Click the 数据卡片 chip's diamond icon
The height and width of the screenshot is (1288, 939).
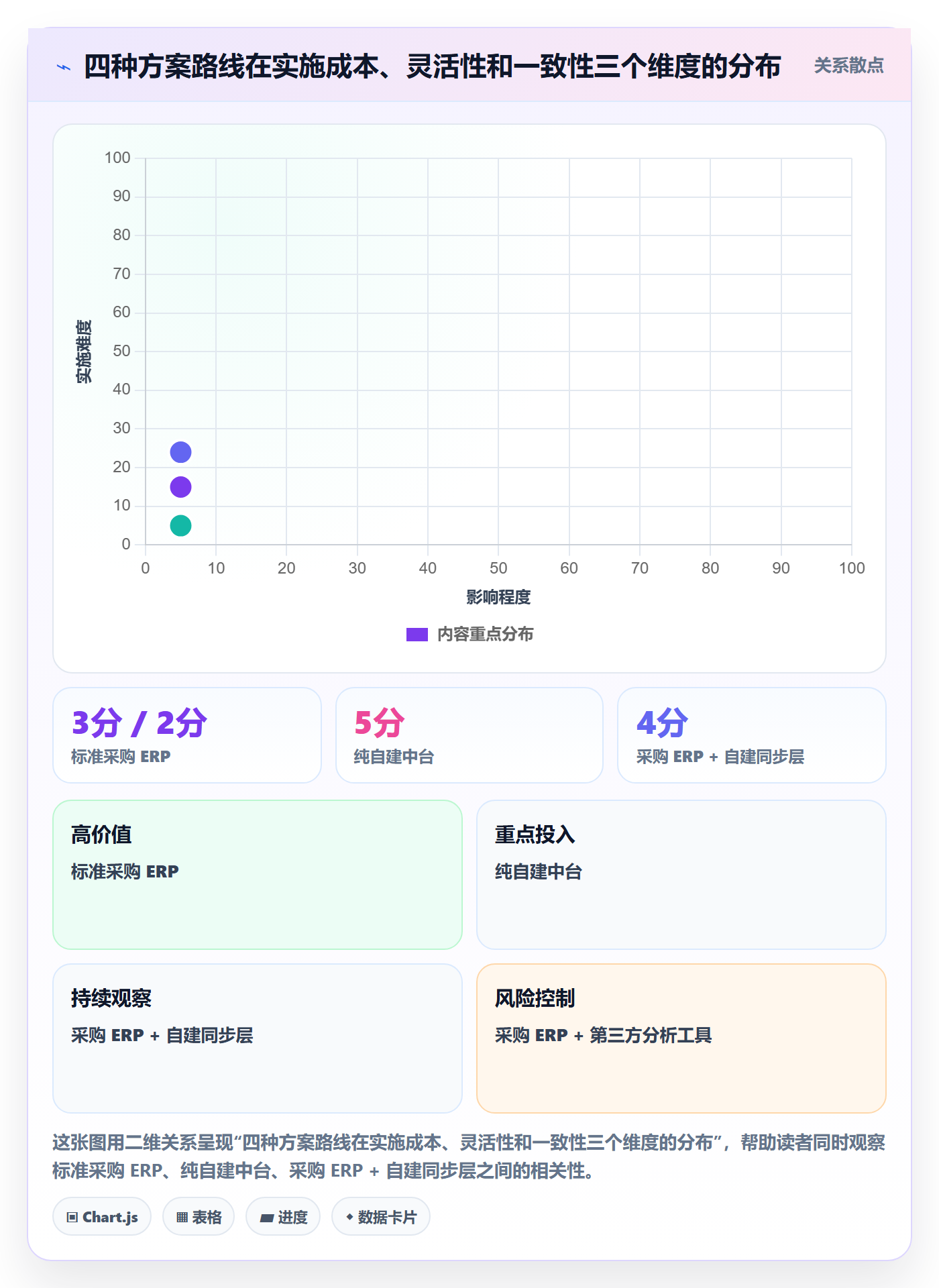click(349, 1217)
